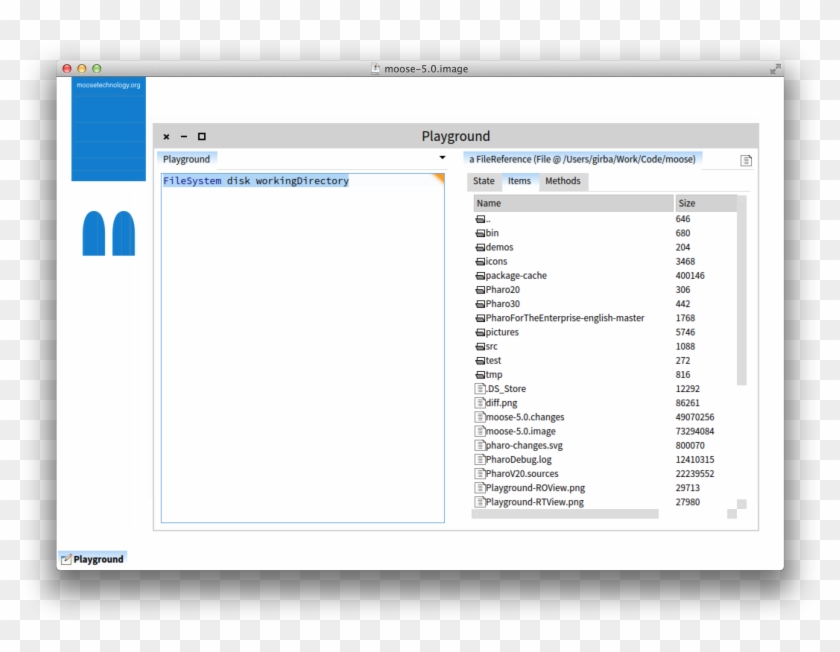
Task: Switch to the Methods tab
Action: pos(563,181)
